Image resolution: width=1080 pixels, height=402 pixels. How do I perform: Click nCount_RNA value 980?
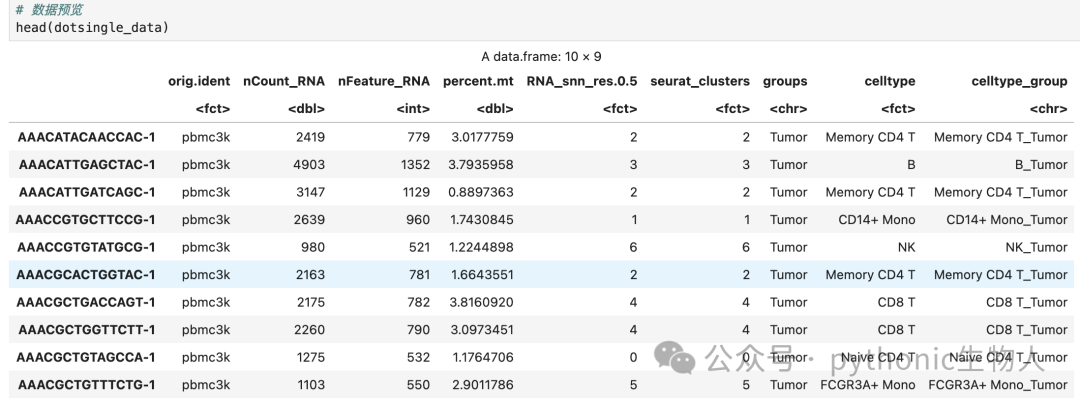(x=313, y=247)
